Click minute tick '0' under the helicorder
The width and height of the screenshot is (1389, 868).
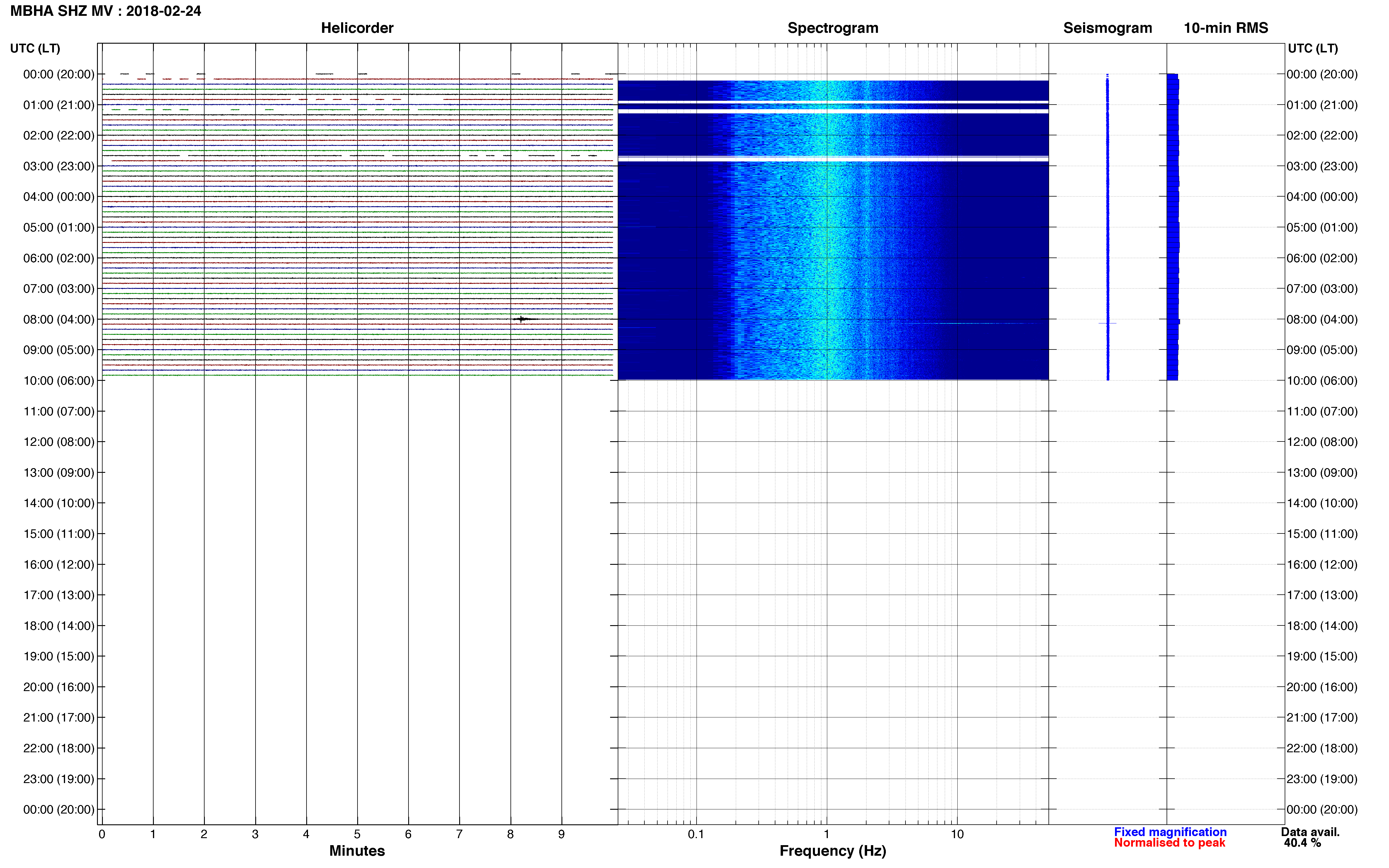[102, 834]
